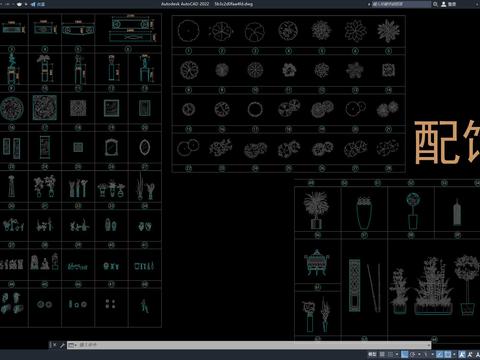Toggle object snap tracking icon
This screenshot has height=360, width=480.
pyautogui.click(x=440, y=354)
